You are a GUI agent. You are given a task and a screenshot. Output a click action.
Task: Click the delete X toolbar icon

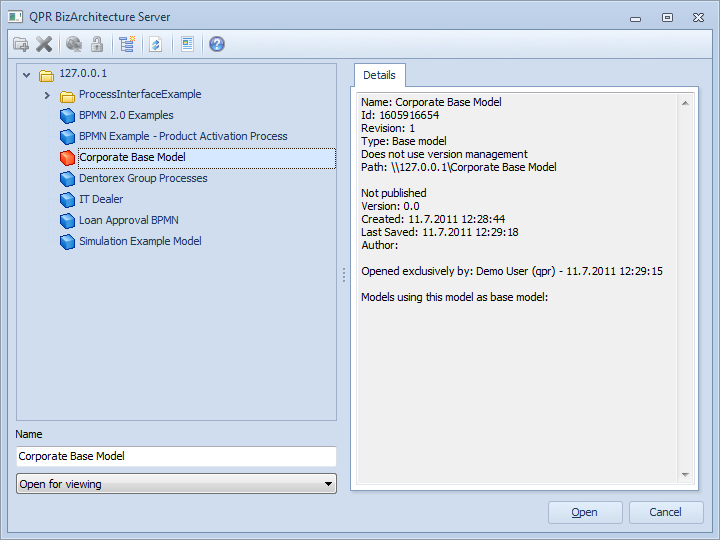point(44,44)
